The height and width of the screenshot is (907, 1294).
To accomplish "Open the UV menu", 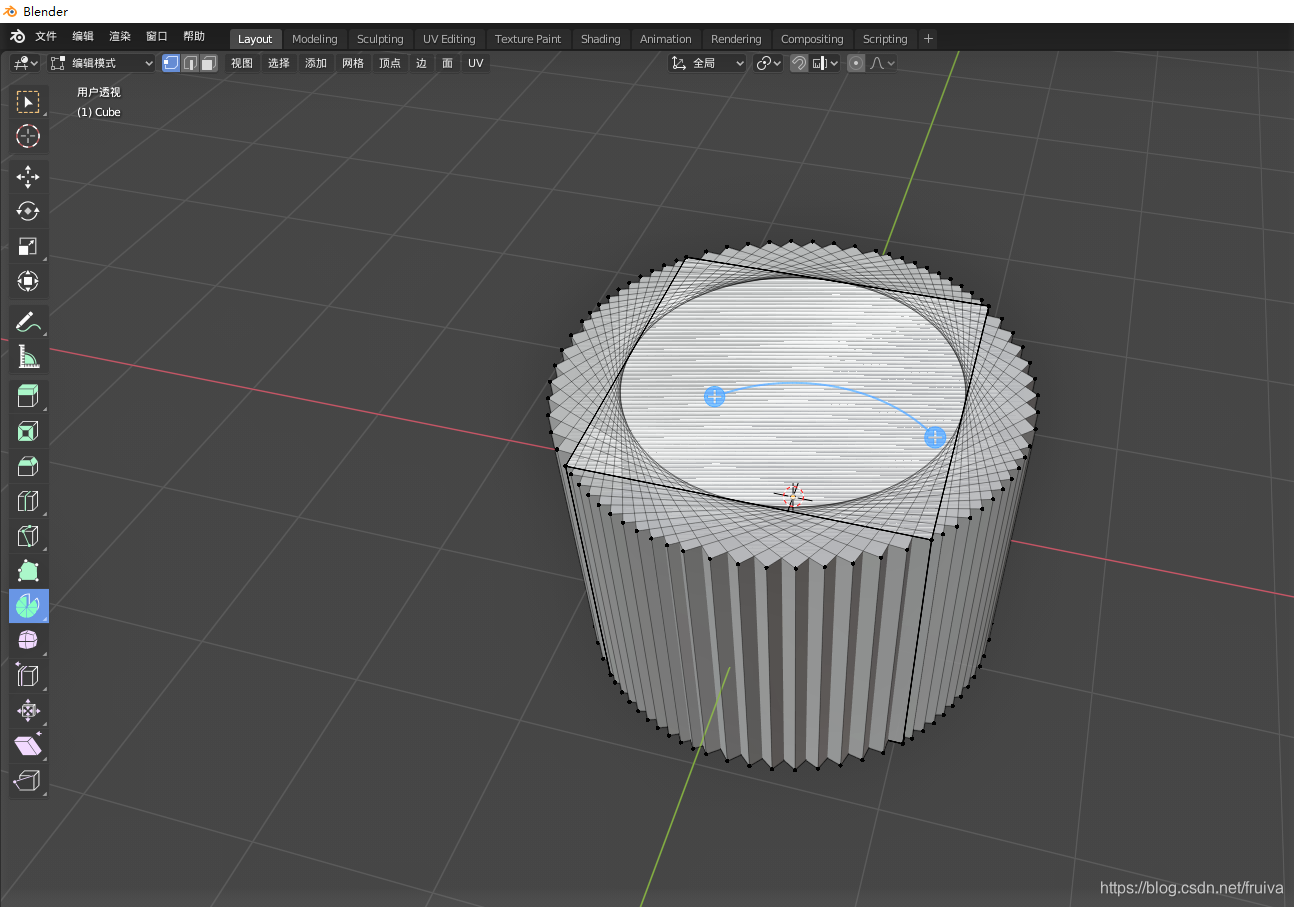I will tap(476, 63).
